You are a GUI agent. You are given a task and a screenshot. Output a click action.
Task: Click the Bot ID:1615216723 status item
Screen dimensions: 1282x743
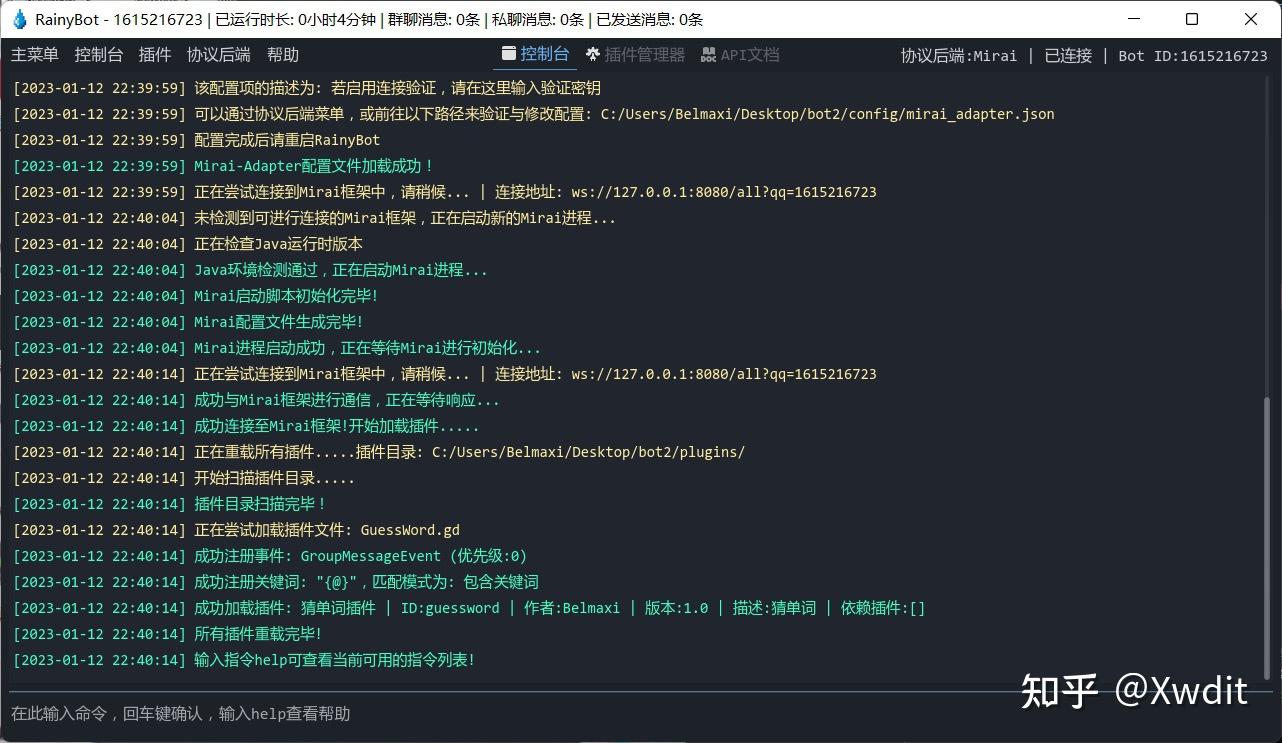coord(1193,54)
